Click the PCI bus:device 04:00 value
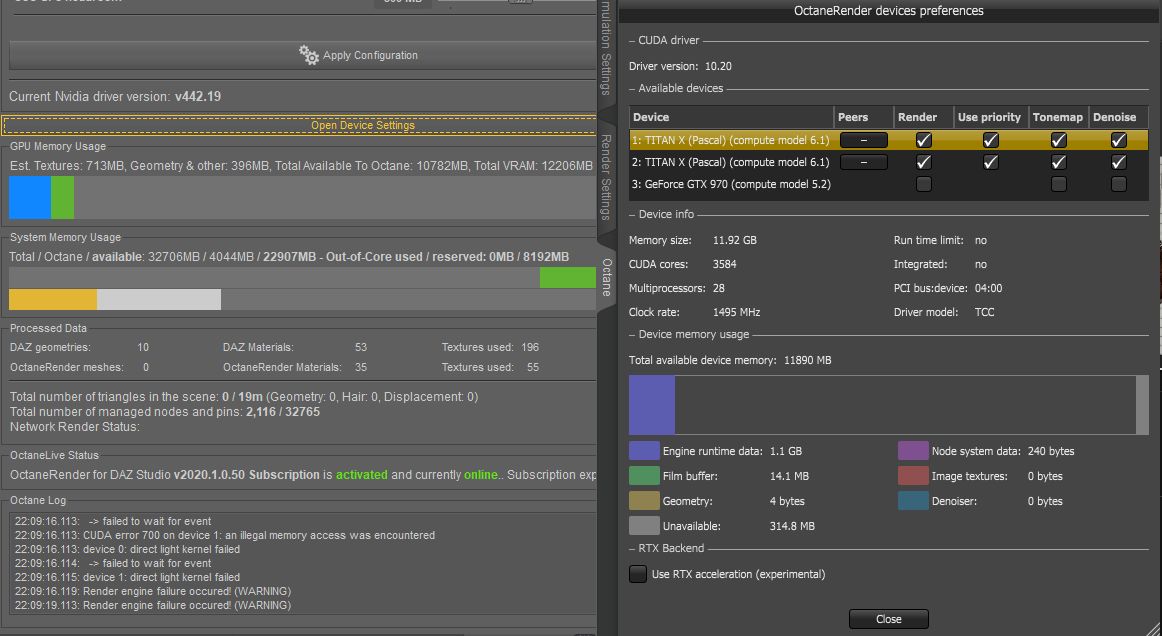Image resolution: width=1162 pixels, height=636 pixels. 989,288
